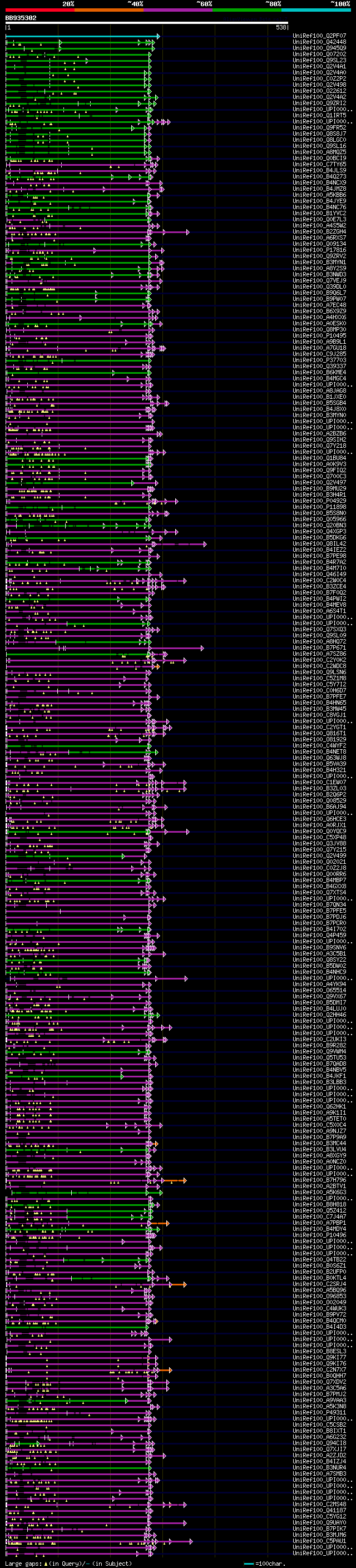
Task: Open hit UniRef100_Q945Q9
Action: click(319, 48)
